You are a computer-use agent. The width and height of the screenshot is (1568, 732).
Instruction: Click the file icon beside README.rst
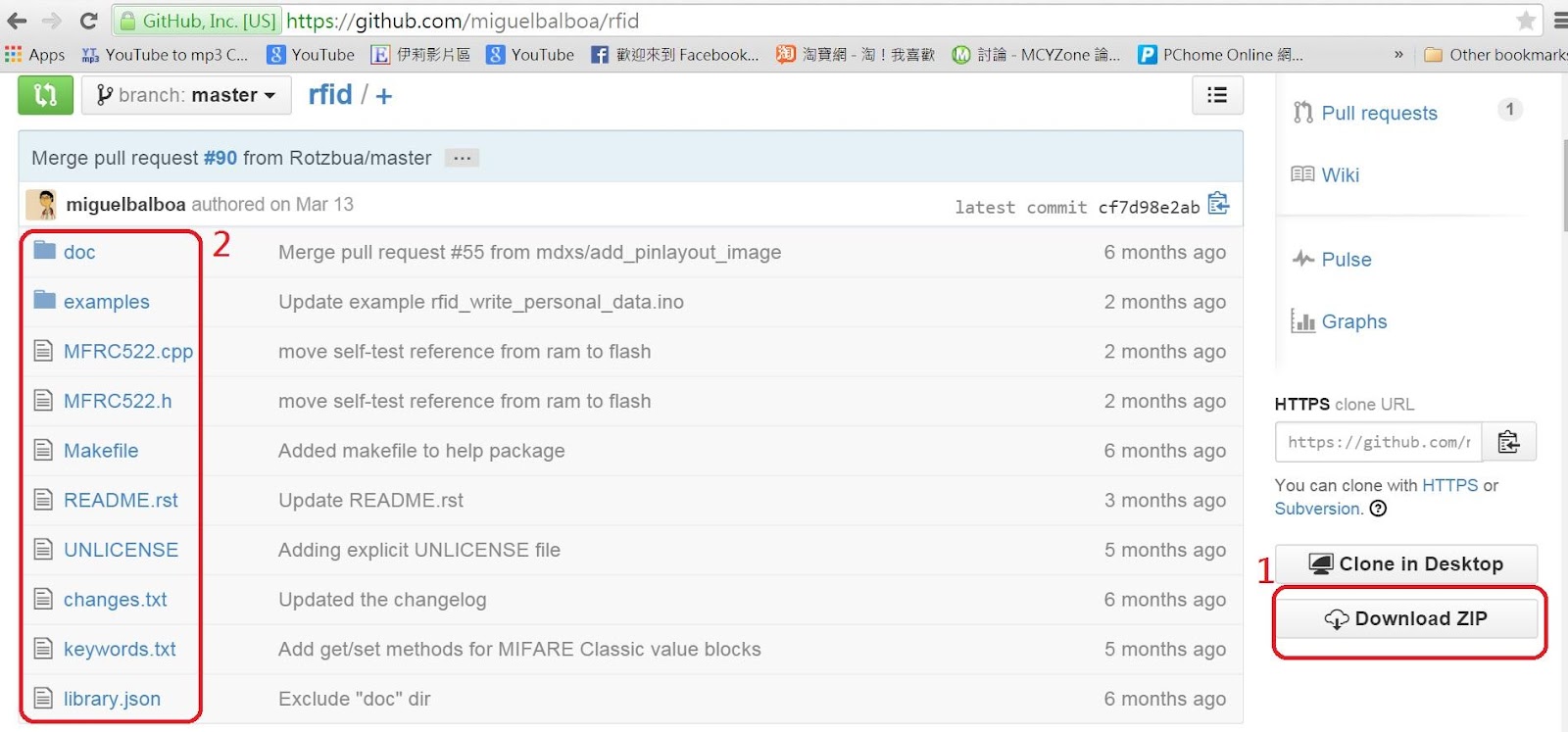(43, 499)
